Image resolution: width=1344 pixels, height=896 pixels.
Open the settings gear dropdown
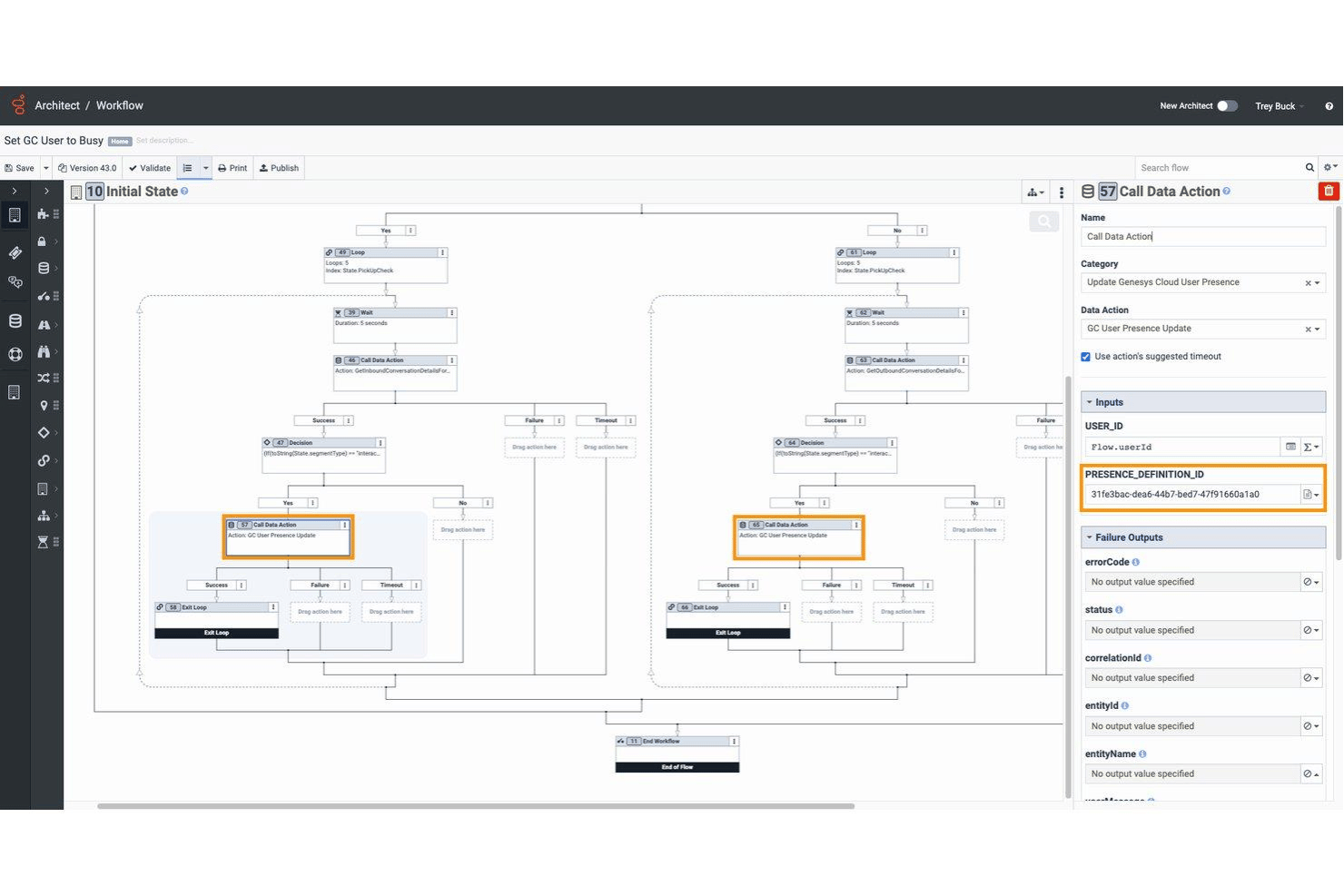[1330, 168]
